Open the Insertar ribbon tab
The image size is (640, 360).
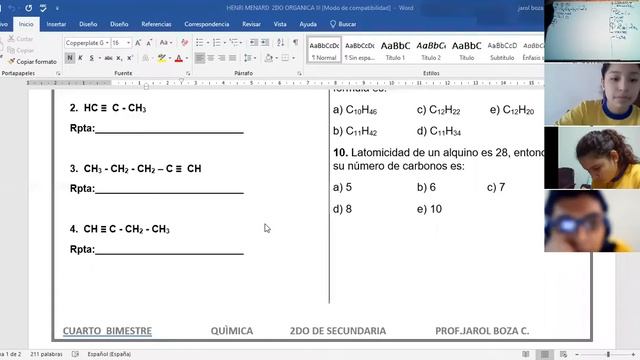56,24
